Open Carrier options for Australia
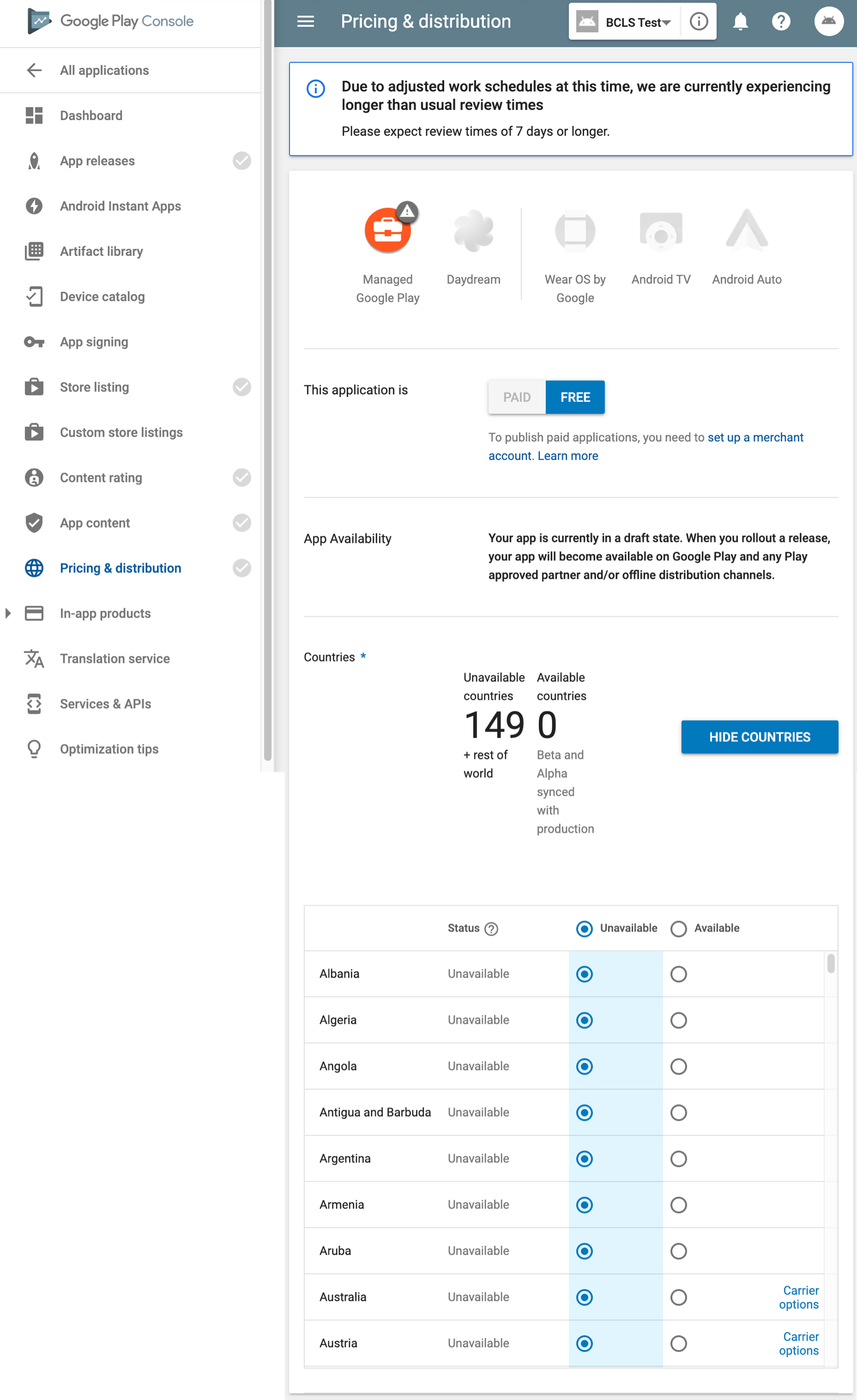Viewport: 857px width, 1400px height. pos(799,1297)
